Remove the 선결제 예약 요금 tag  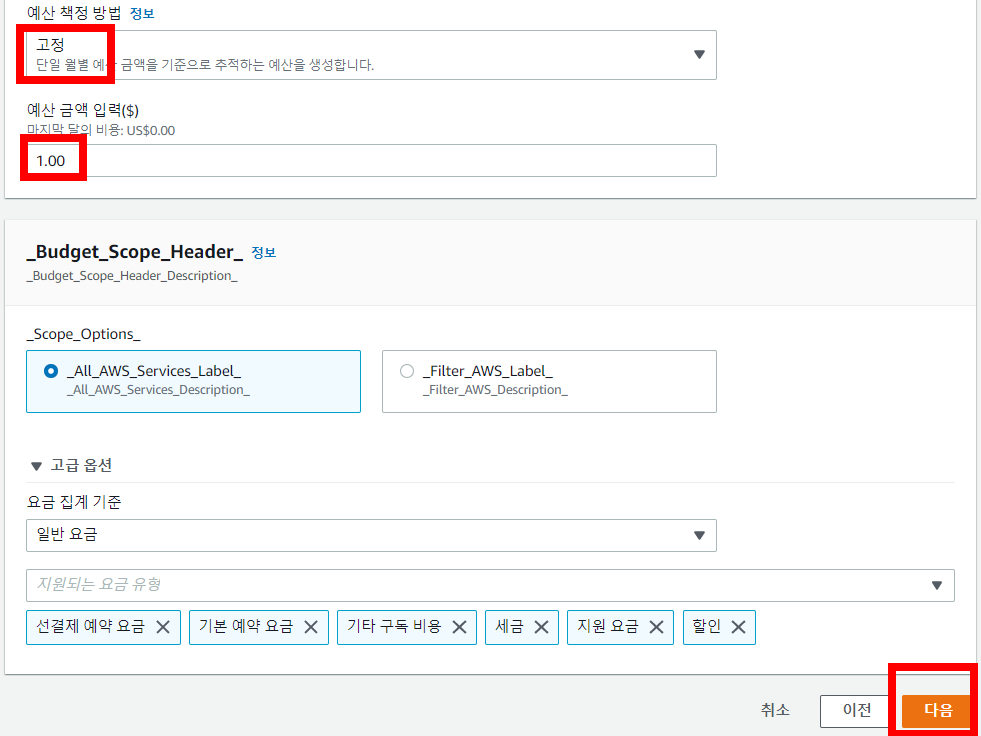pyautogui.click(x=163, y=627)
